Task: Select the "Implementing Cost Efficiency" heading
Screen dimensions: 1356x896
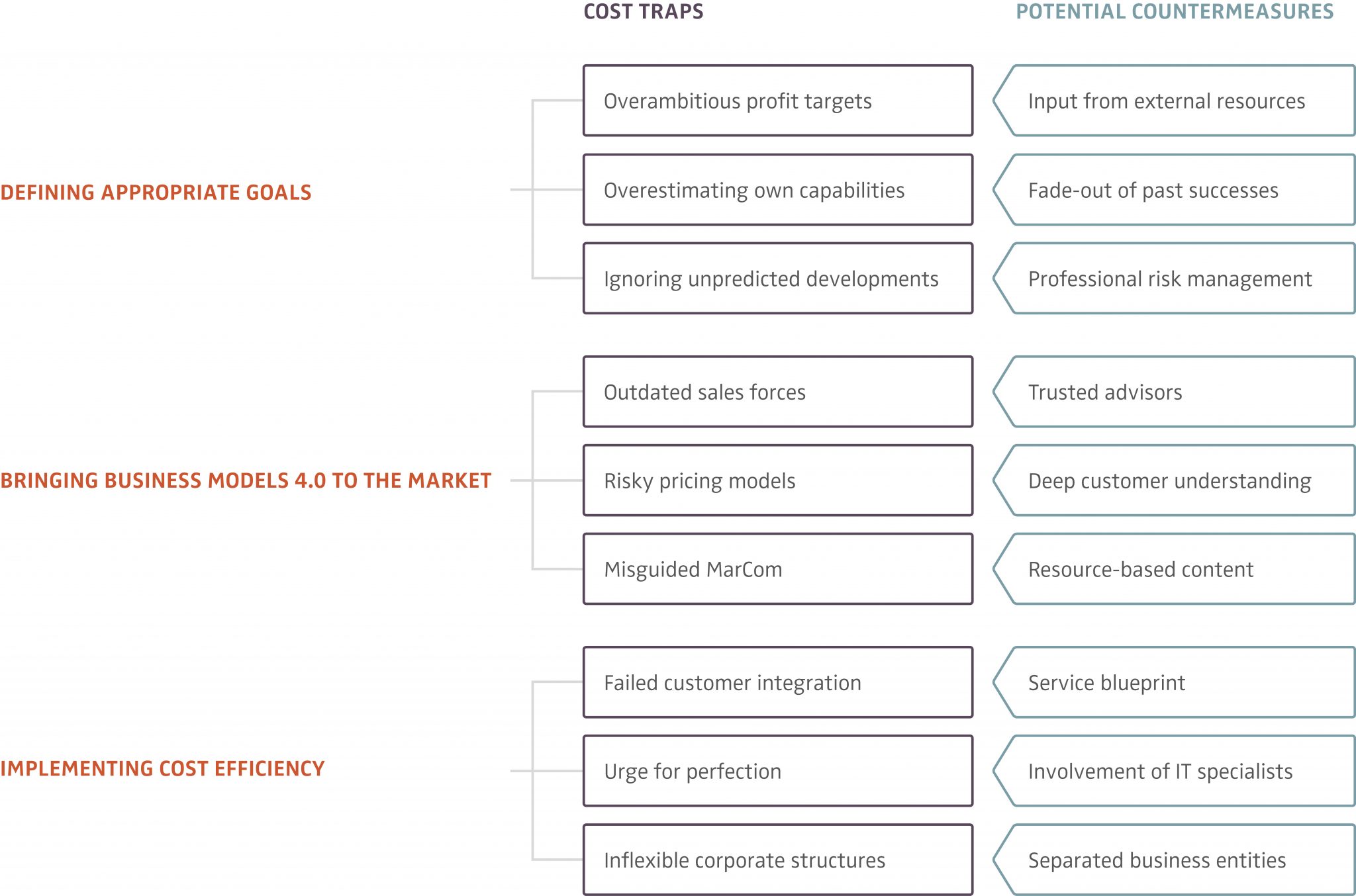Action: click(162, 768)
